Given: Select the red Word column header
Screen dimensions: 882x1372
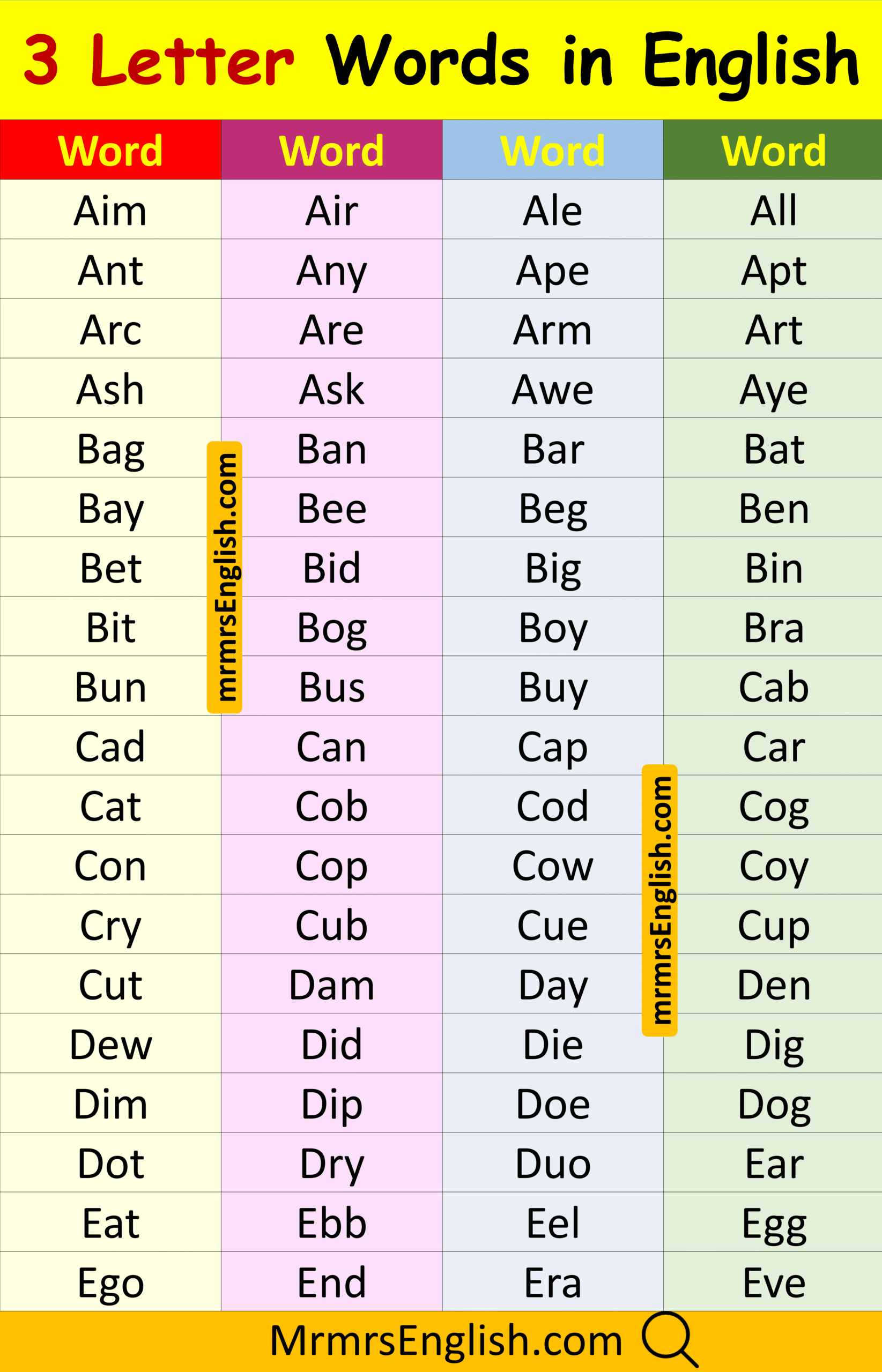Looking at the screenshot, I should click(x=110, y=151).
